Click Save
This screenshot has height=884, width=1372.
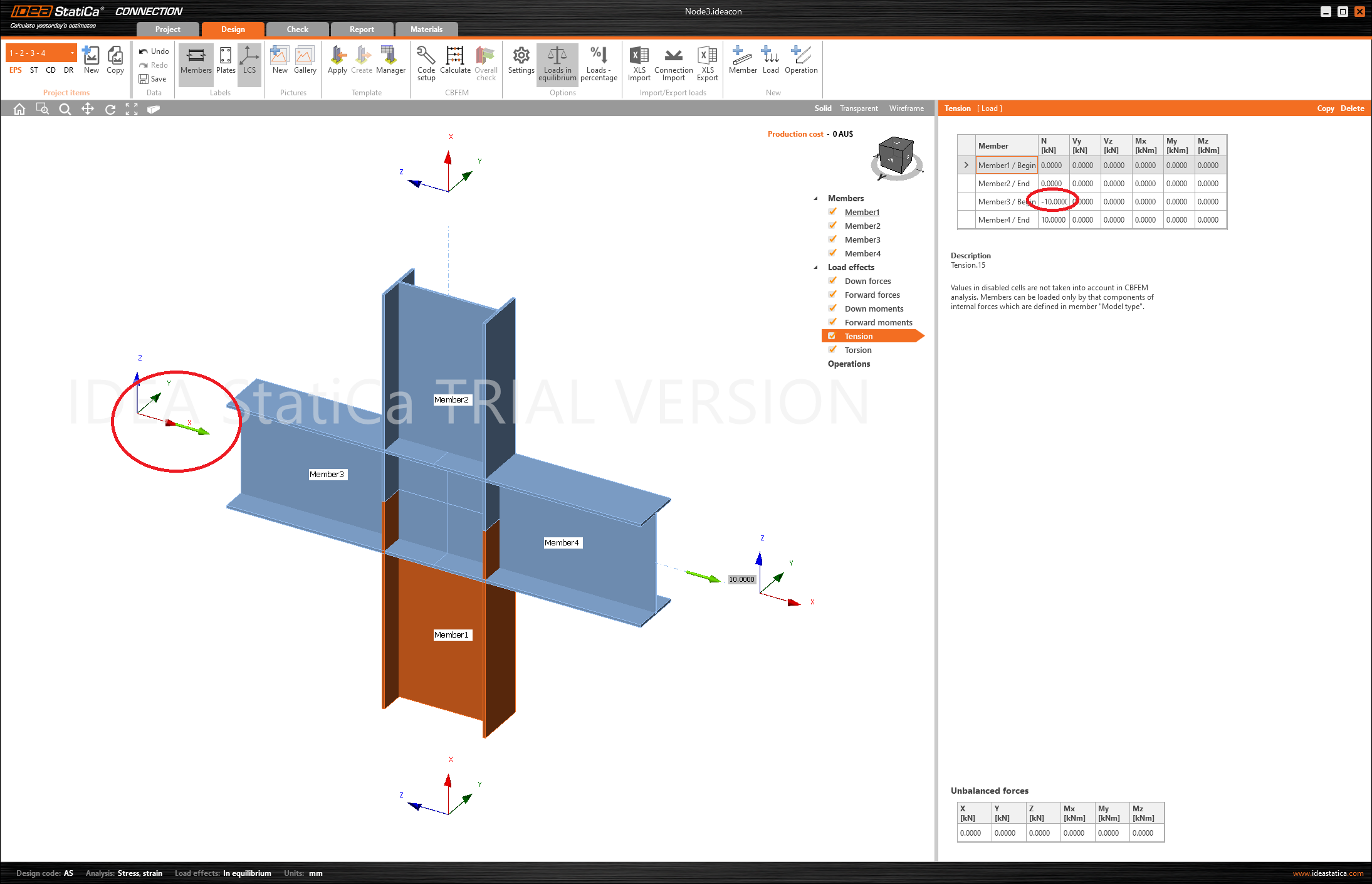point(153,79)
